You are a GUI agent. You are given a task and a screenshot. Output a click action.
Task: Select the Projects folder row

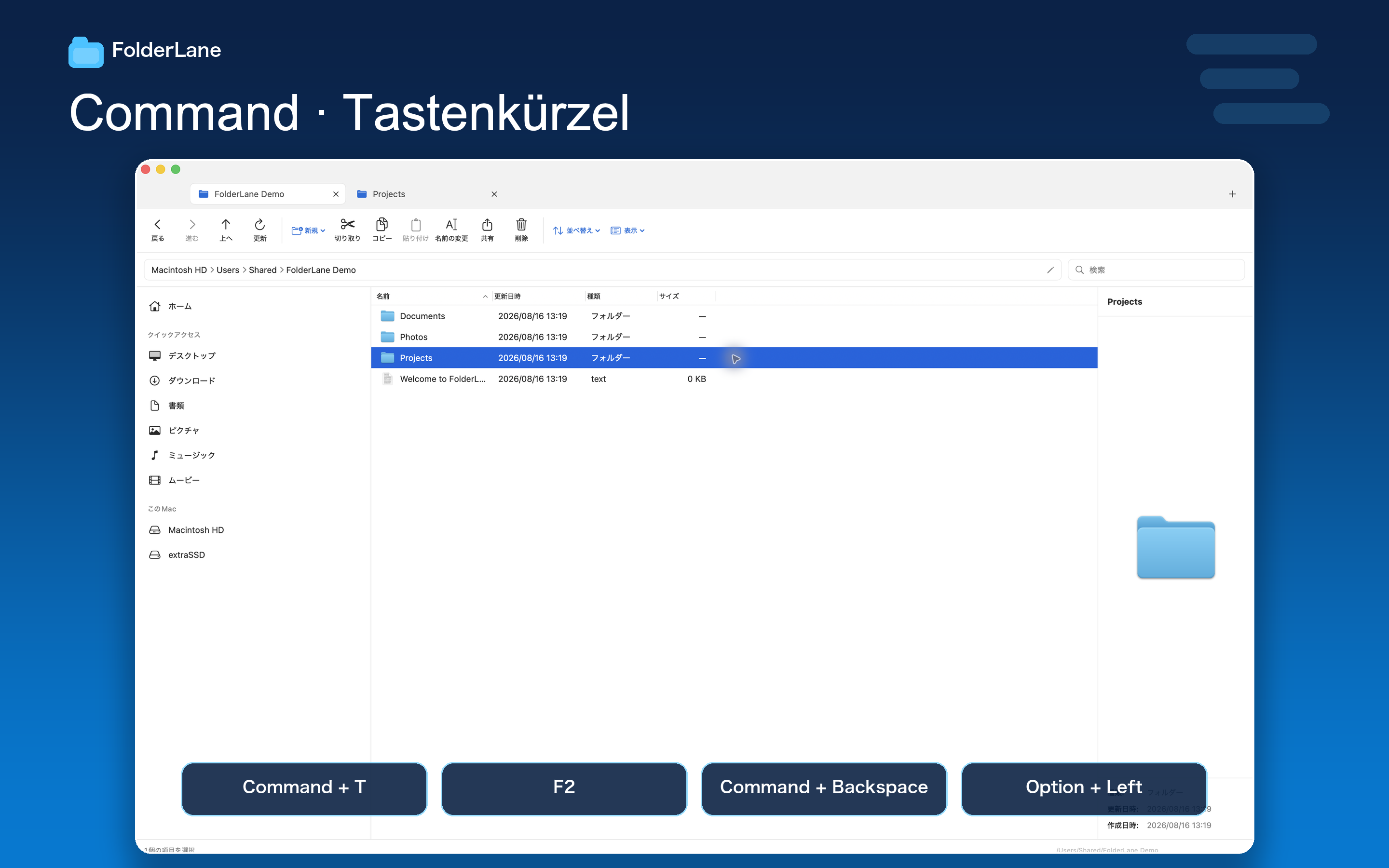(x=734, y=358)
